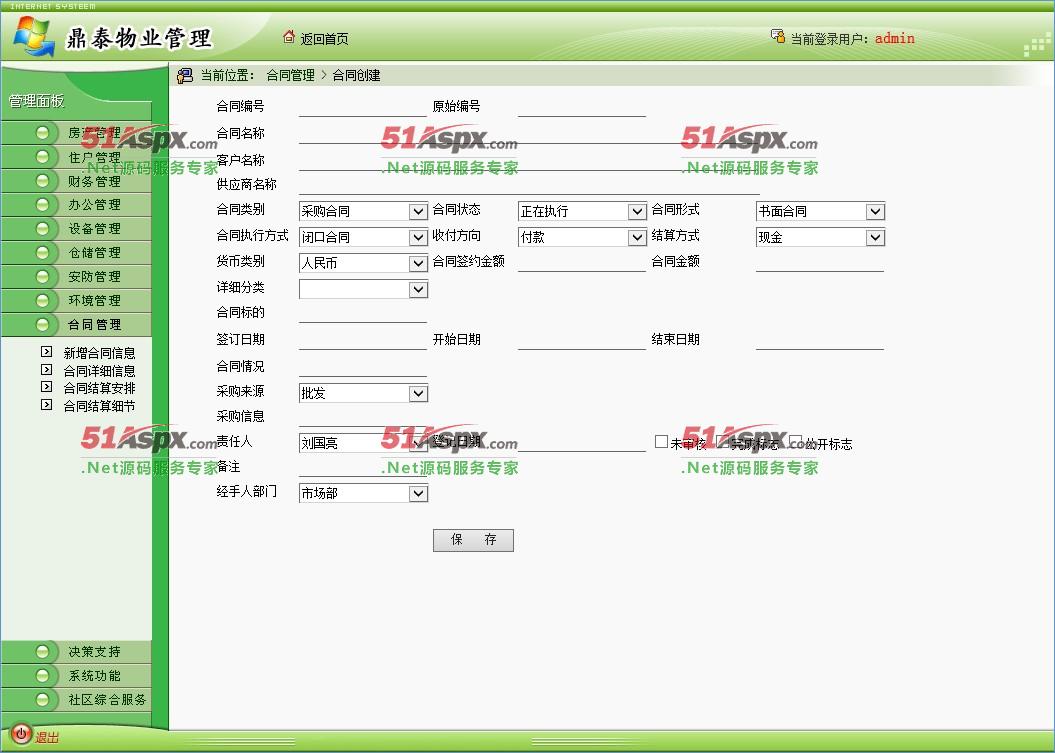
Task: Click the 保存 button
Action: click(x=473, y=540)
